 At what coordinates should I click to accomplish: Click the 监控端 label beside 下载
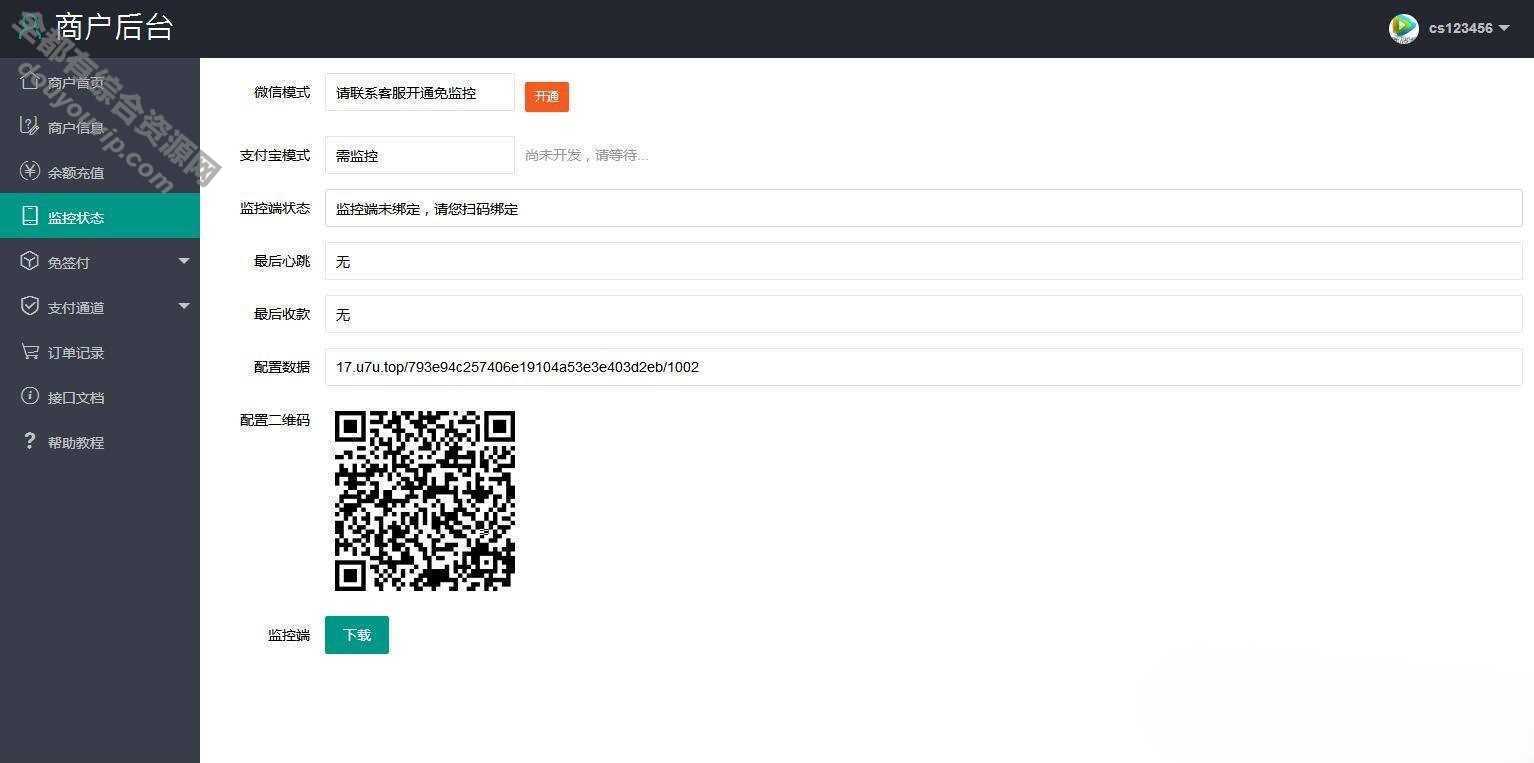click(x=289, y=635)
